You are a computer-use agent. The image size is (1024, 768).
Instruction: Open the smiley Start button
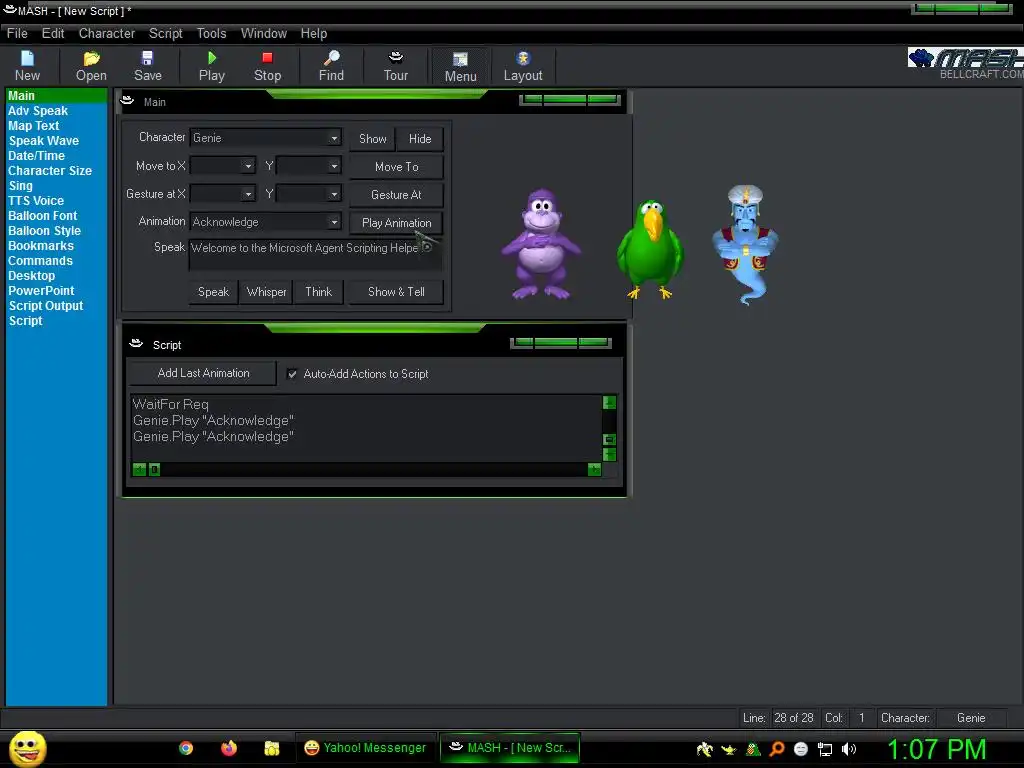pos(27,748)
